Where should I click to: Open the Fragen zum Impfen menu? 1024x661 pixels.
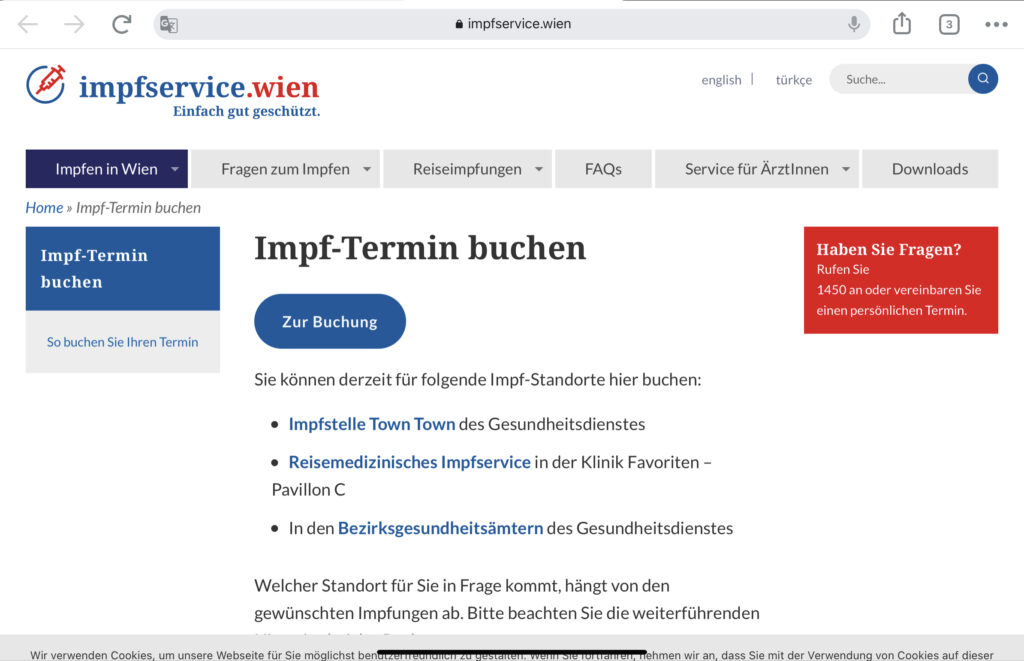(x=285, y=169)
